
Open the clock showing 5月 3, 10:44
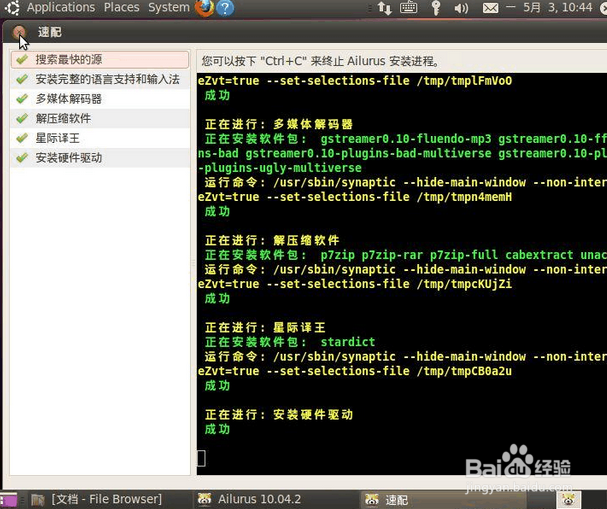tap(557, 7)
